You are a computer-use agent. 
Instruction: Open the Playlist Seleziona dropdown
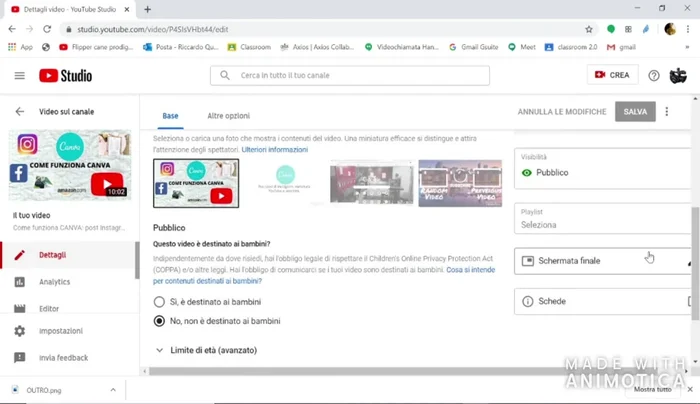(x=602, y=218)
